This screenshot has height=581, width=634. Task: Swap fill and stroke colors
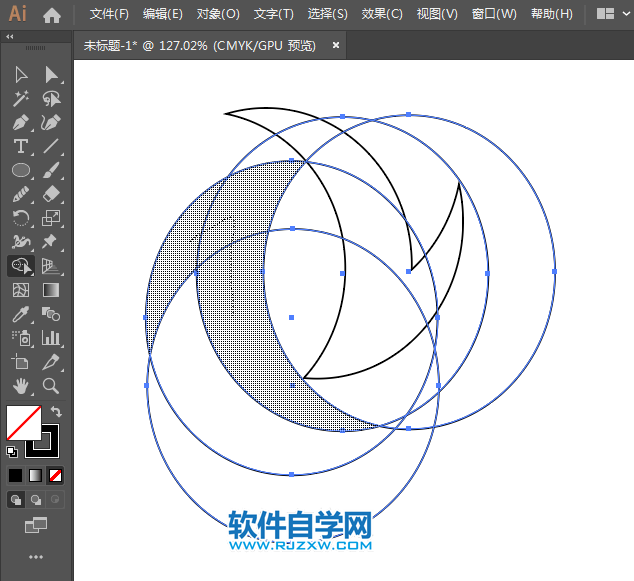56,412
